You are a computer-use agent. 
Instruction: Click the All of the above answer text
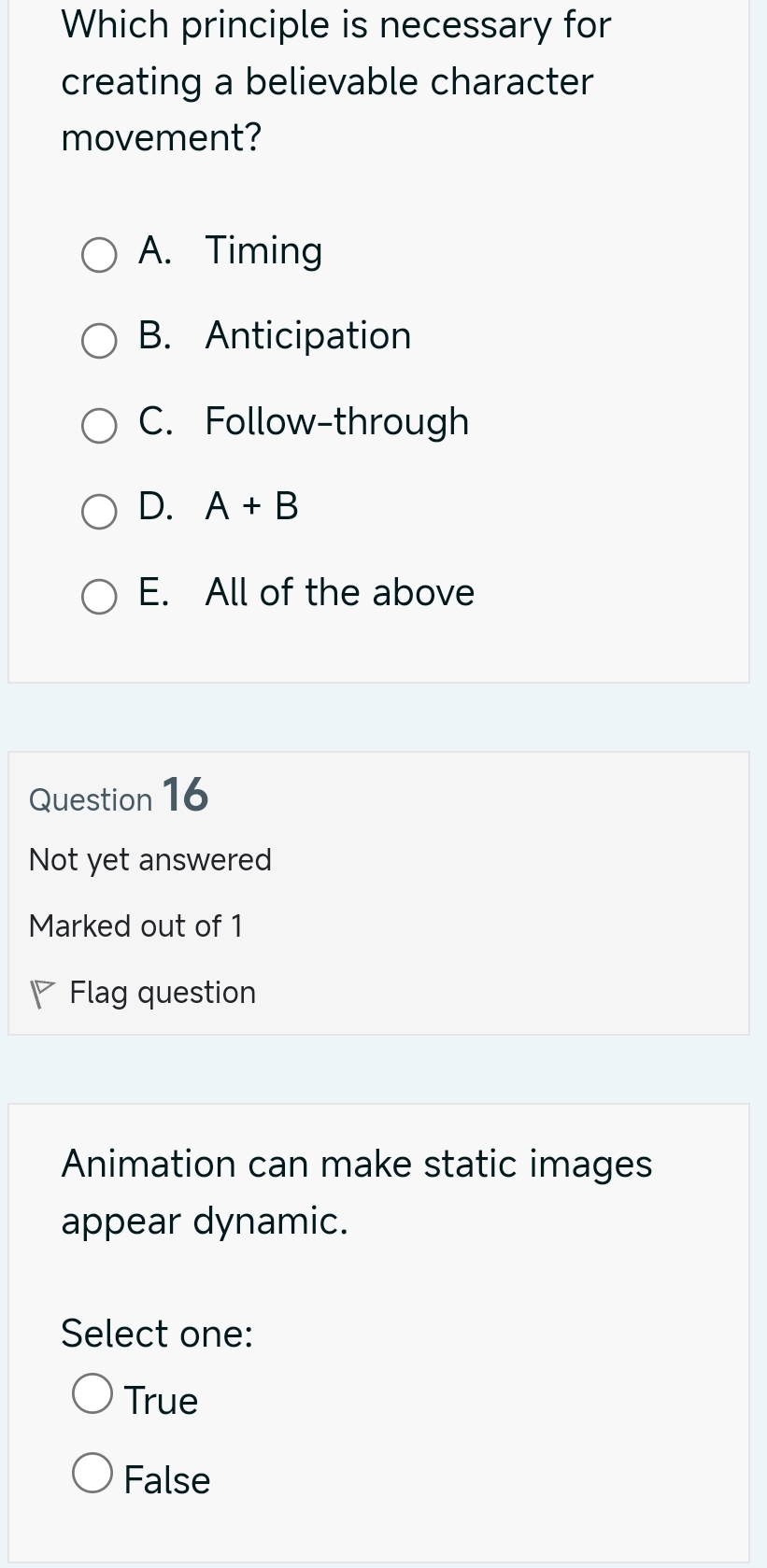tap(338, 592)
